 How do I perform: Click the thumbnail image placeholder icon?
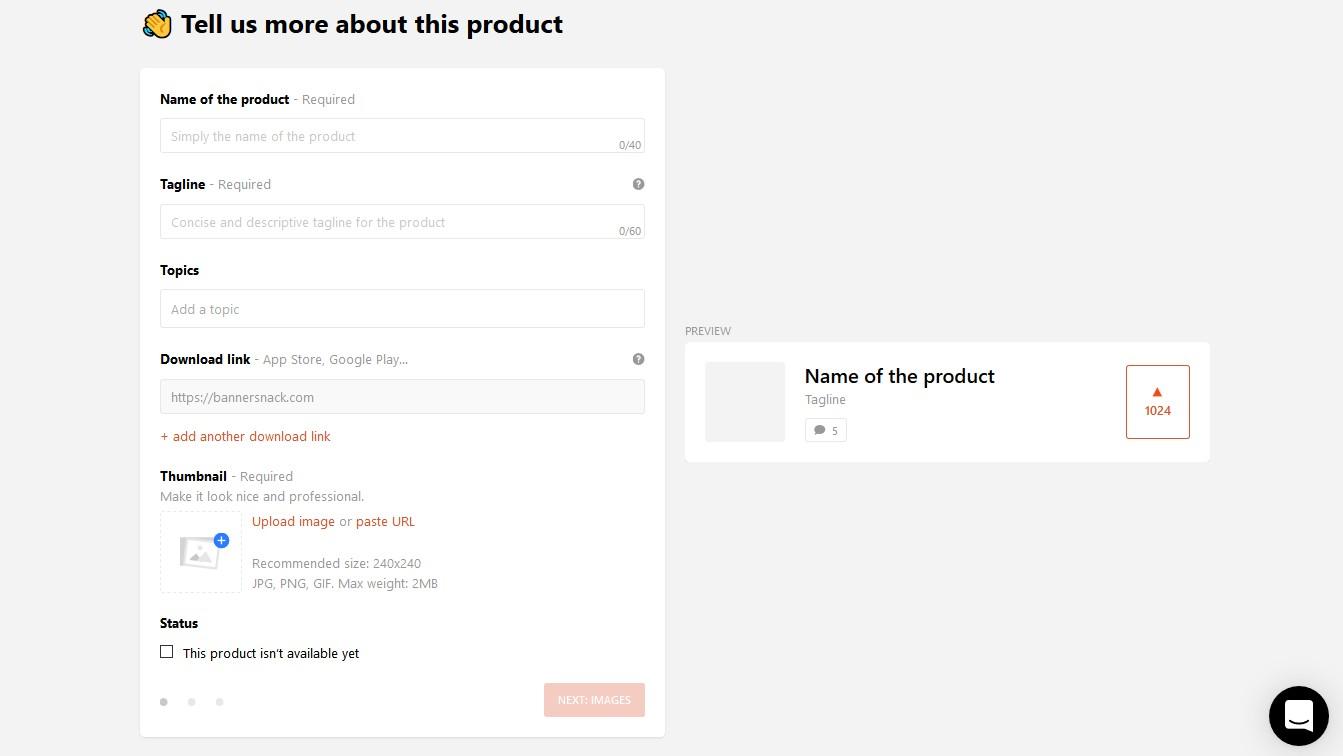(x=199, y=552)
